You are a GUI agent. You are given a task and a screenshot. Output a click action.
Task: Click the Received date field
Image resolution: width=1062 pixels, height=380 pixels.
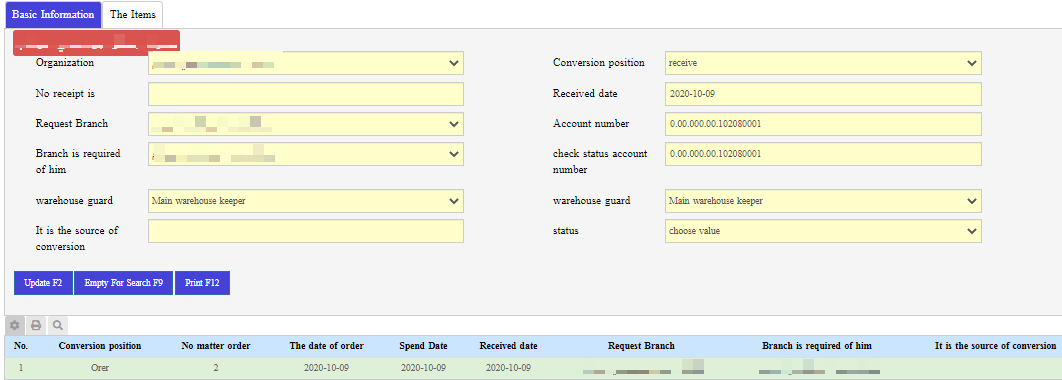pos(824,94)
